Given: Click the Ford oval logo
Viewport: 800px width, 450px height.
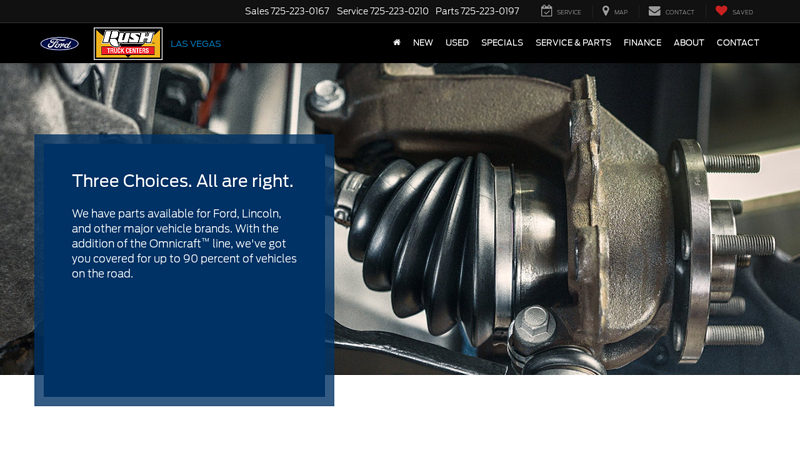Looking at the screenshot, I should 60,44.
